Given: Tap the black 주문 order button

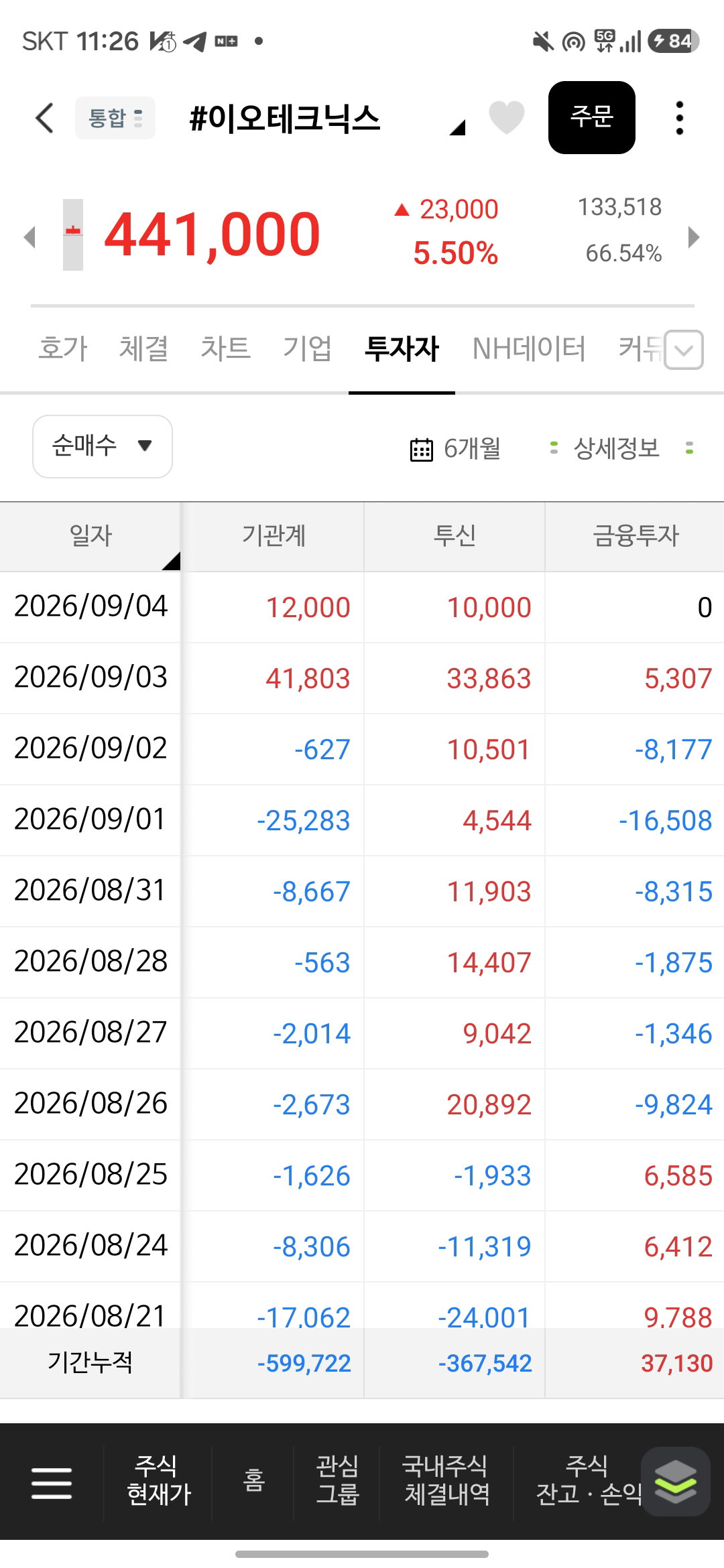Looking at the screenshot, I should [x=592, y=117].
